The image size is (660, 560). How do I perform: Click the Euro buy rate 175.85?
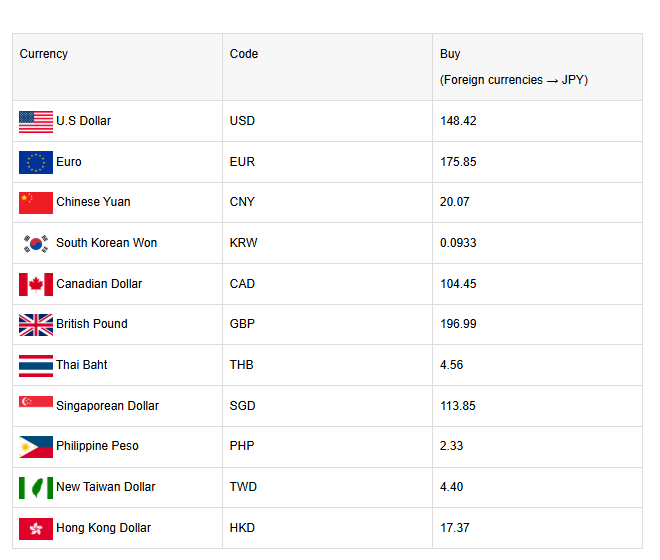coord(458,162)
